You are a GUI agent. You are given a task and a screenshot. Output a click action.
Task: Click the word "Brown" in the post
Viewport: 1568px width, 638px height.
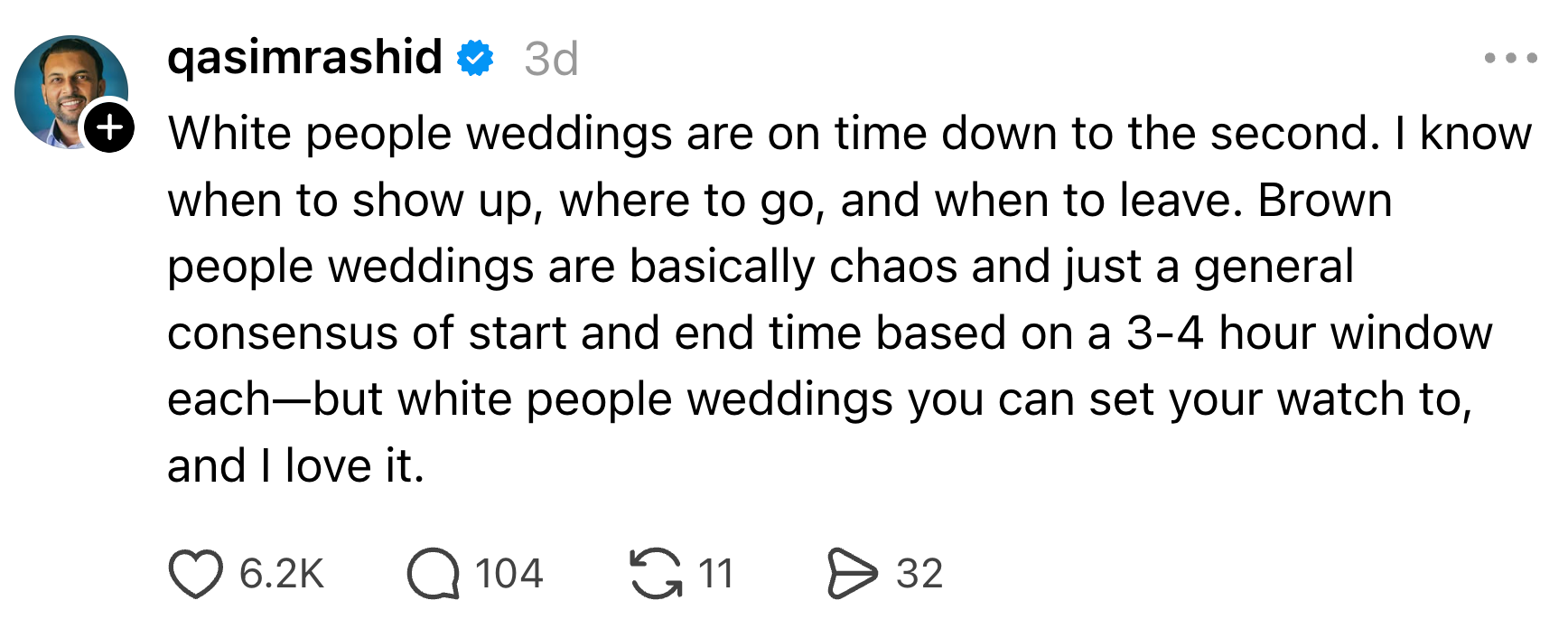1324,201
